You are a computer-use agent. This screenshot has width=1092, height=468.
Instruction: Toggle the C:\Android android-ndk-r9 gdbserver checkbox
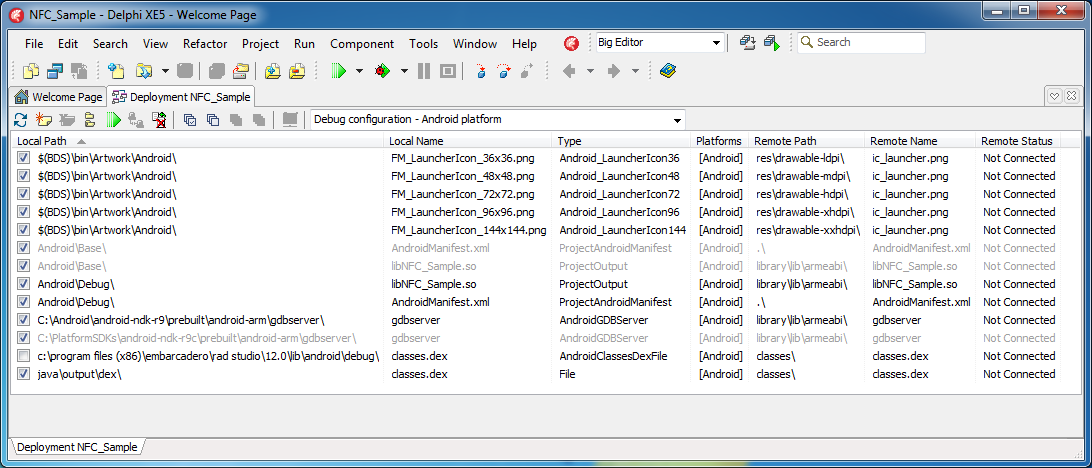tap(24, 320)
